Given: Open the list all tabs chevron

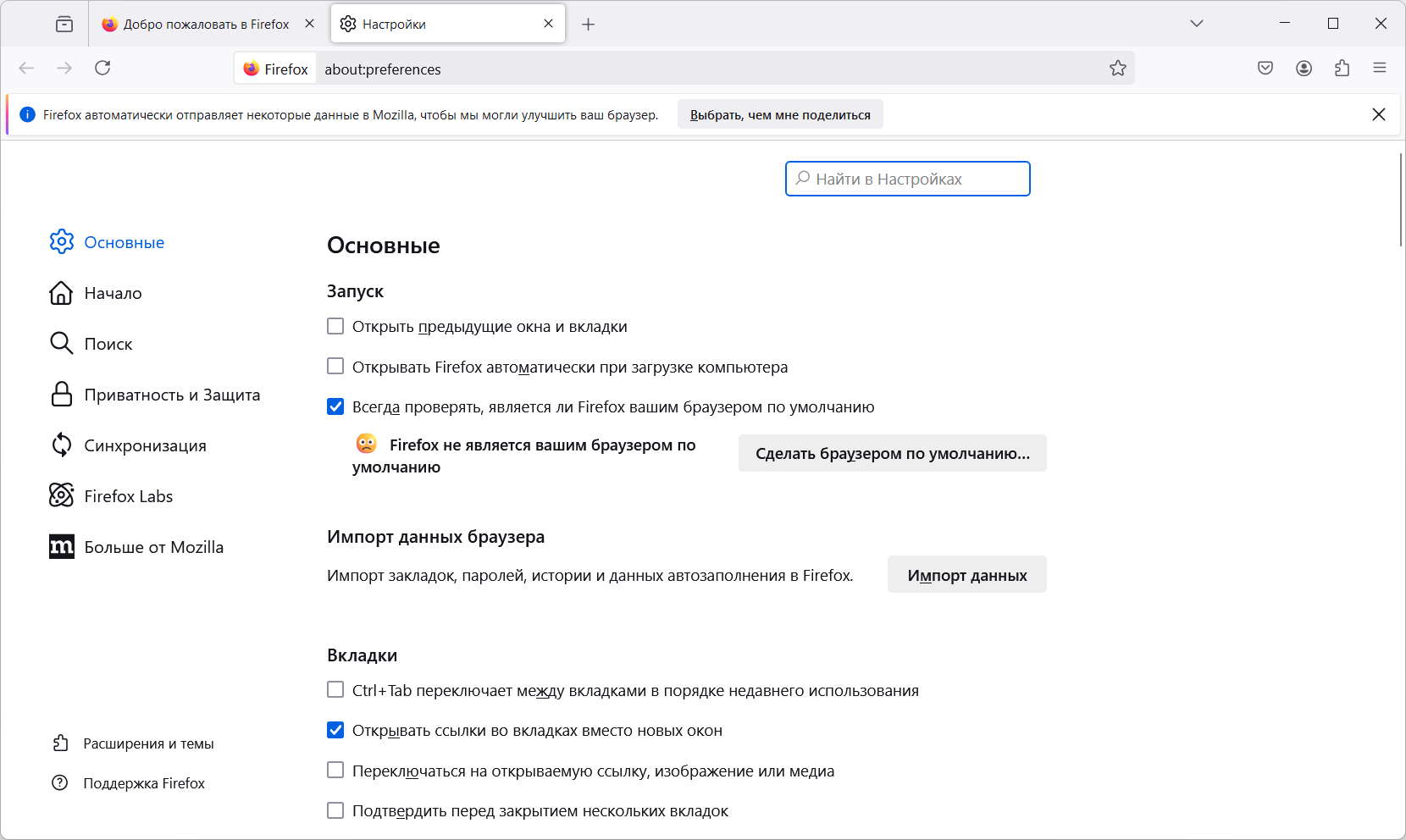Looking at the screenshot, I should point(1197,24).
